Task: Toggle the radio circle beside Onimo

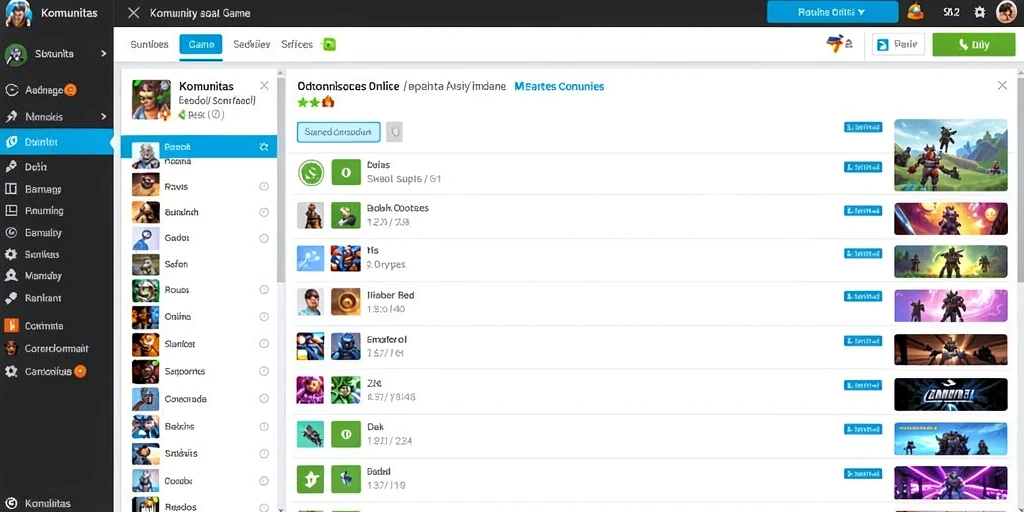Action: [x=264, y=317]
